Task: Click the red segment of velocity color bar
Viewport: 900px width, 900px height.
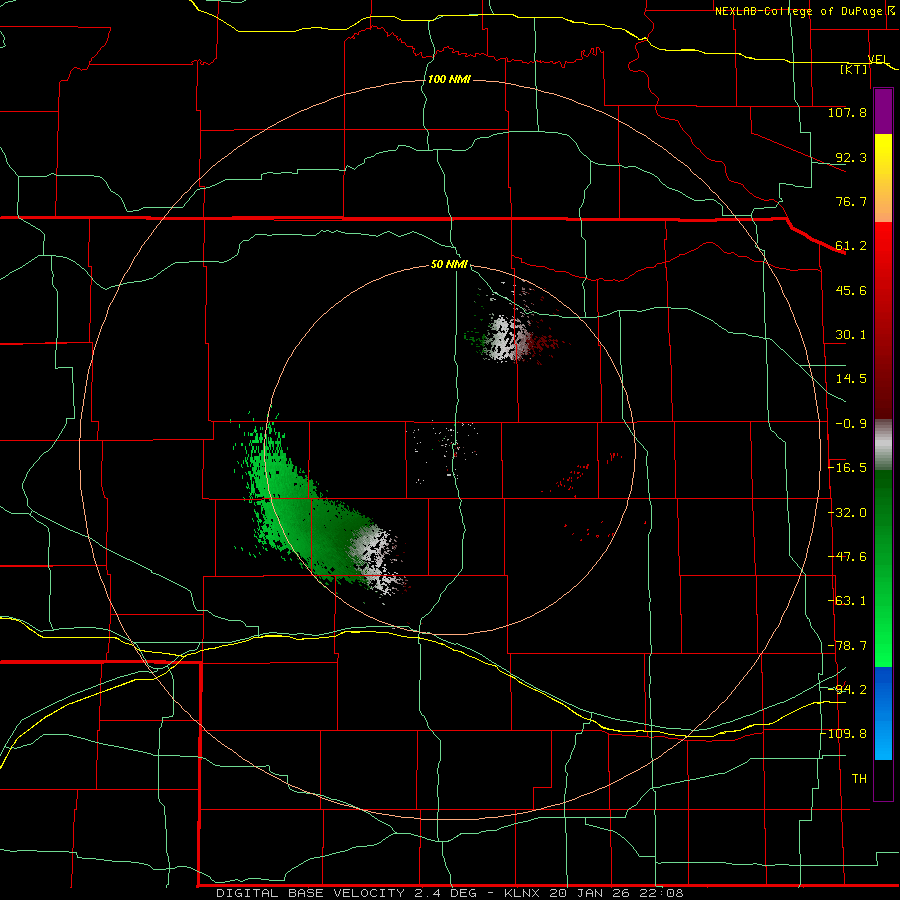Action: (883, 320)
